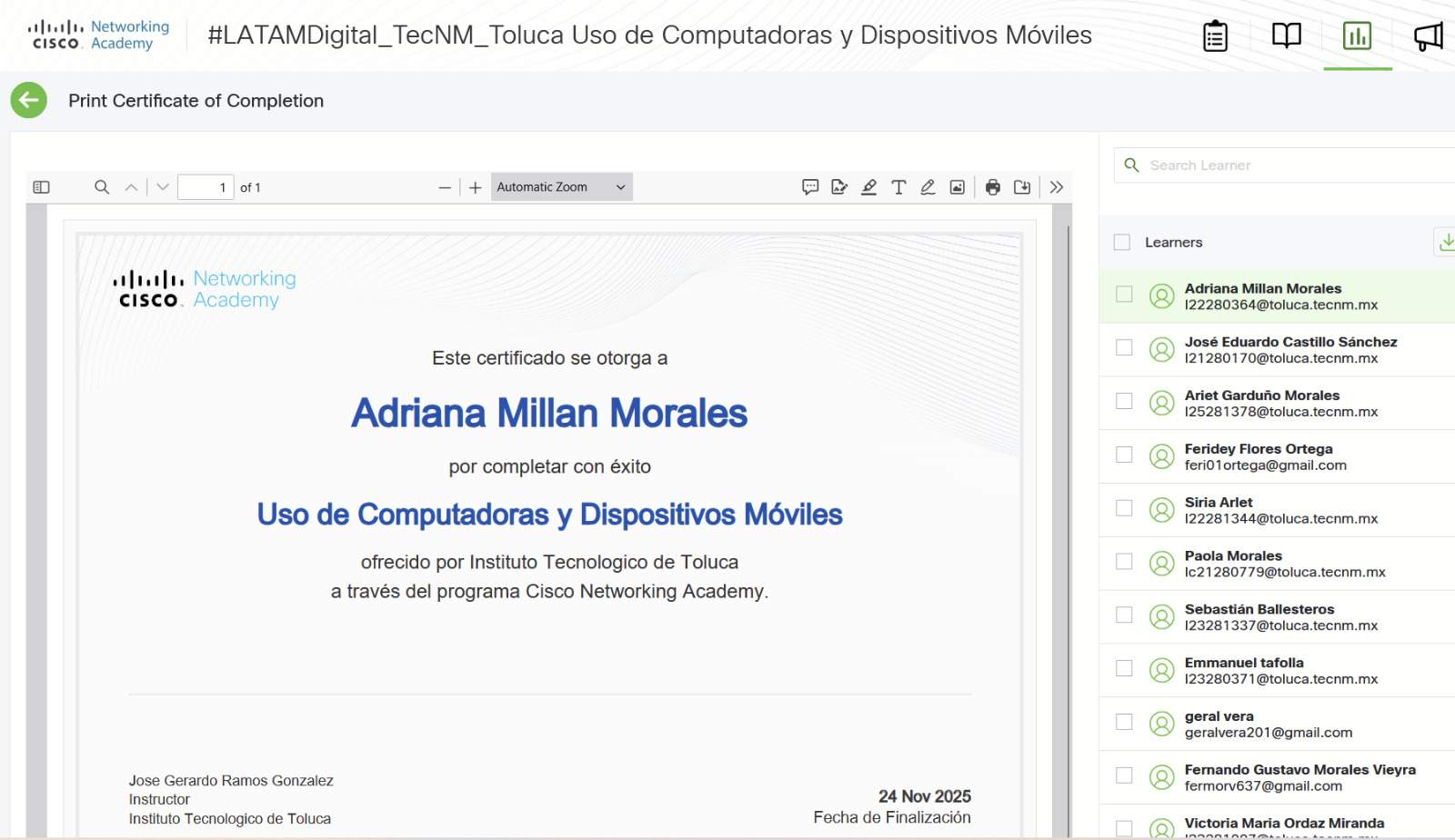Viewport: 1455px width, 840px height.
Task: Select learner José Eduardo Castillo Sánchez
Action: pos(1289,350)
